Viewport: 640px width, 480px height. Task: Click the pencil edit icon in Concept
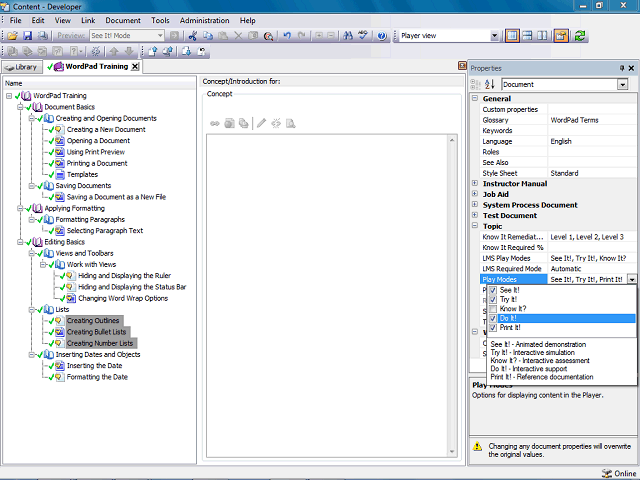pos(261,123)
